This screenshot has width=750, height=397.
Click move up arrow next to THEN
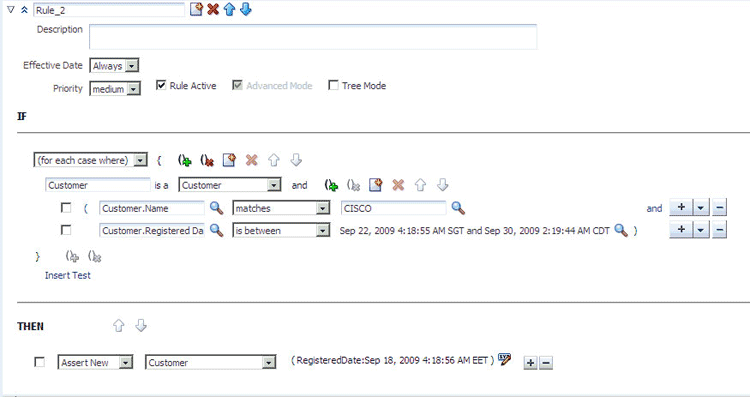[x=119, y=326]
